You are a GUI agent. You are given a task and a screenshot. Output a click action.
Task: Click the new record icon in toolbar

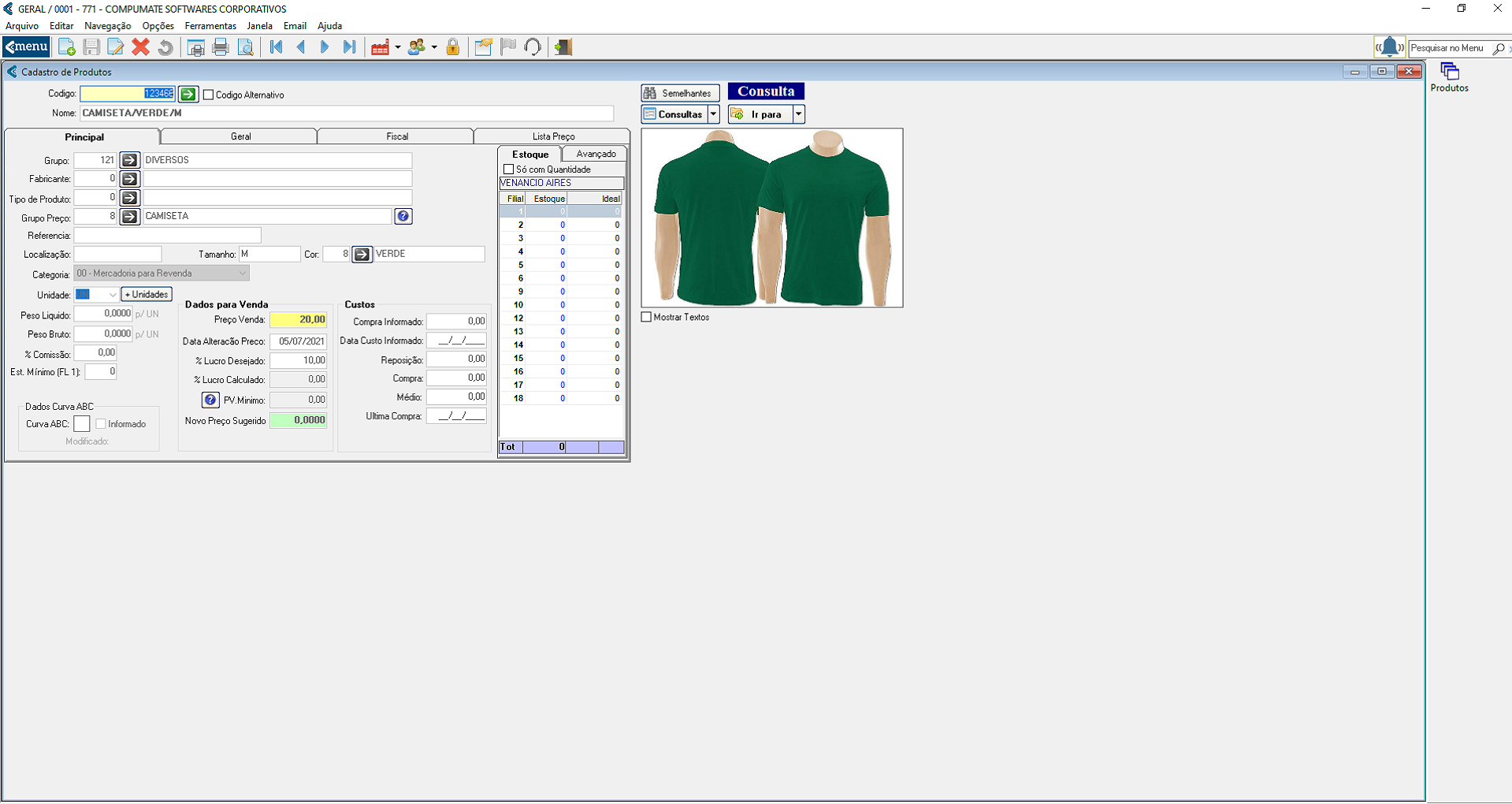point(67,47)
